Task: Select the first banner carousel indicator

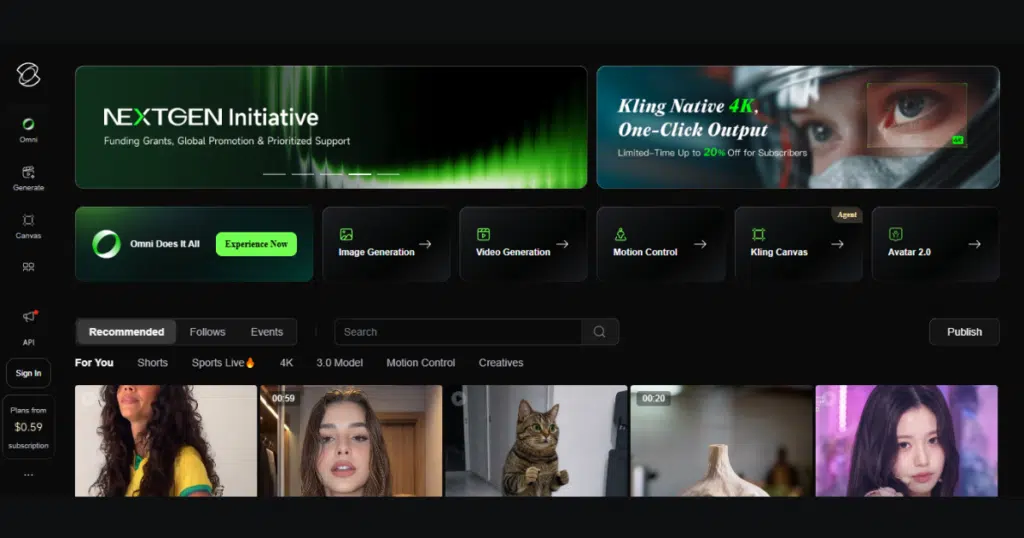Action: pyautogui.click(x=274, y=174)
